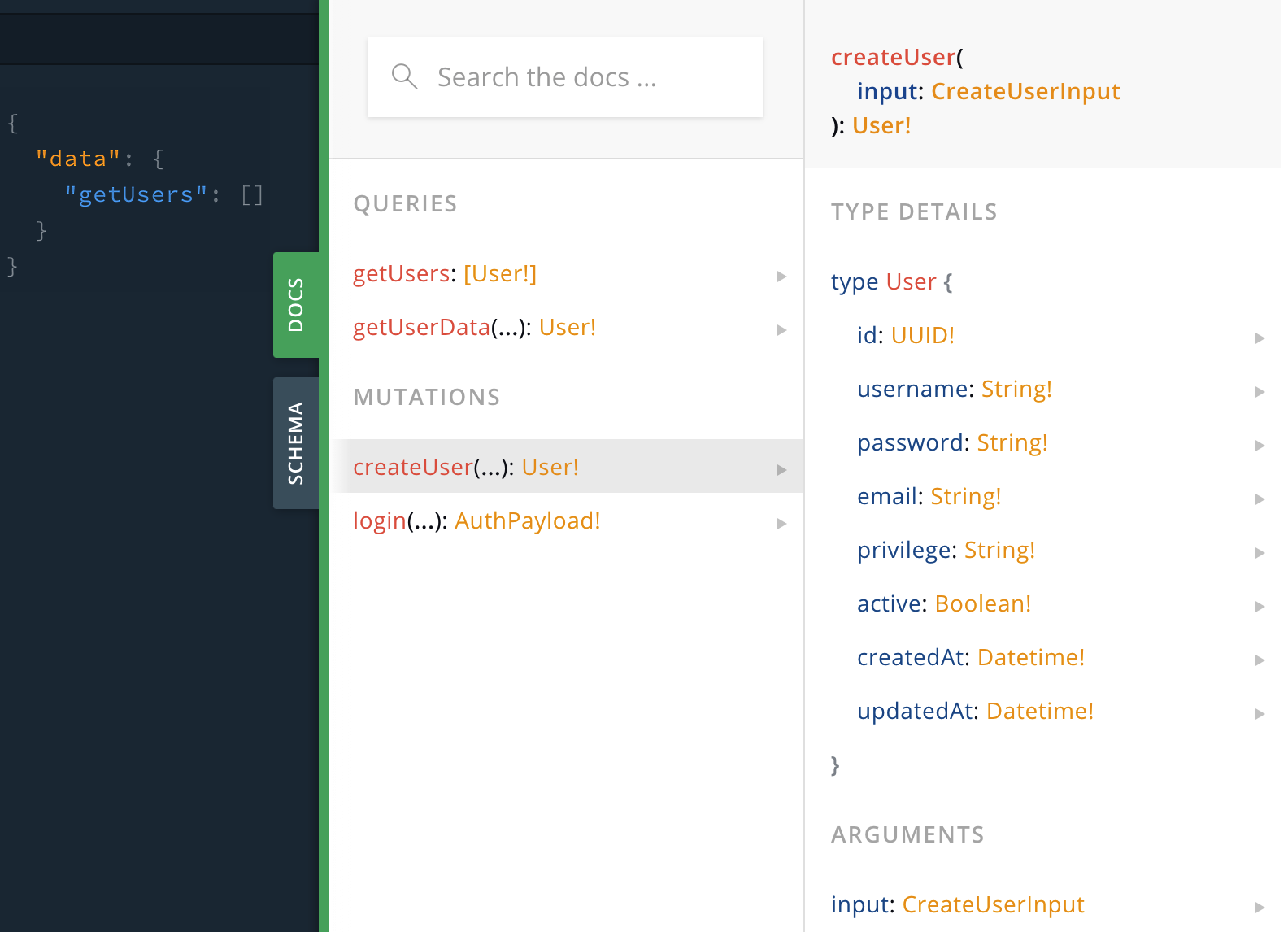Open the updatedAt Datetime! field

point(974,712)
